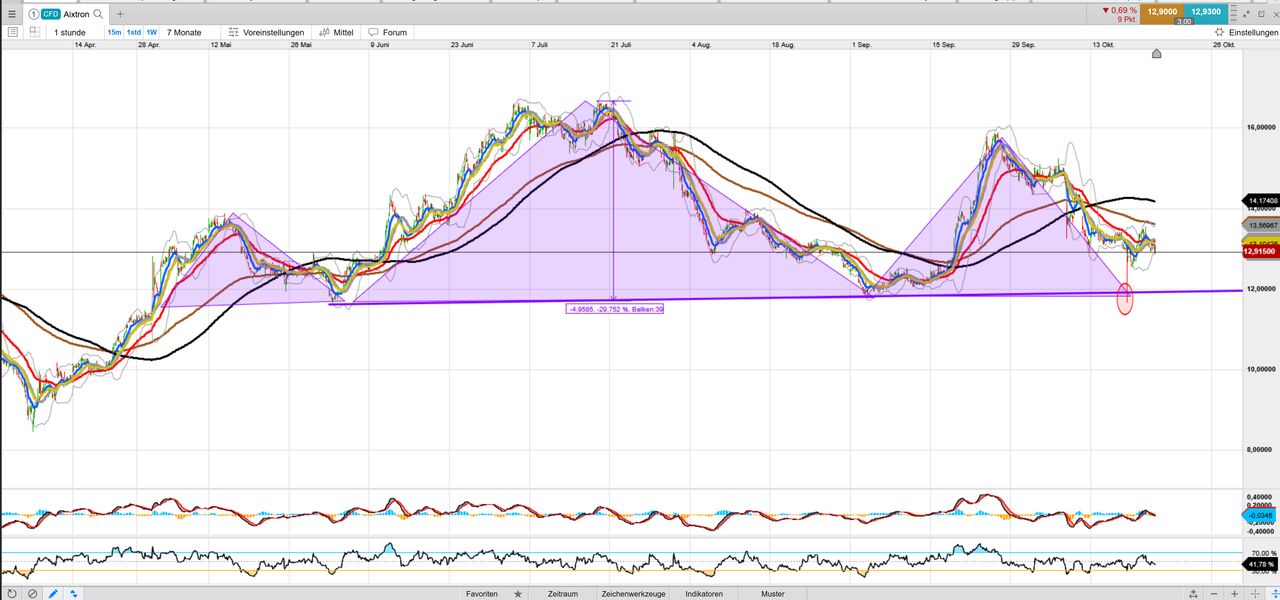Select the 1W timeframe toggle

click(152, 32)
